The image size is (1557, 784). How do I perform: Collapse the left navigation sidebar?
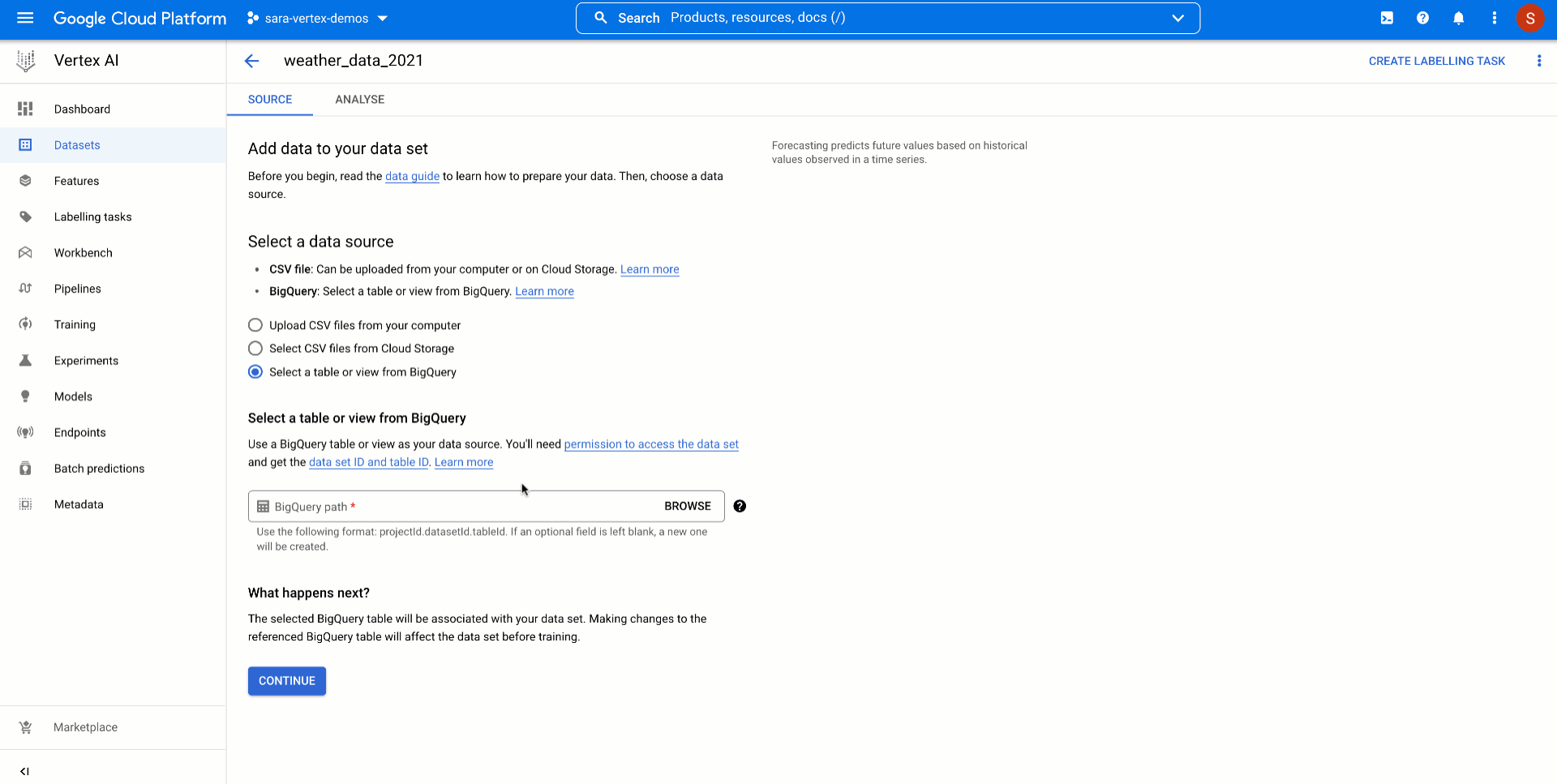coord(24,771)
